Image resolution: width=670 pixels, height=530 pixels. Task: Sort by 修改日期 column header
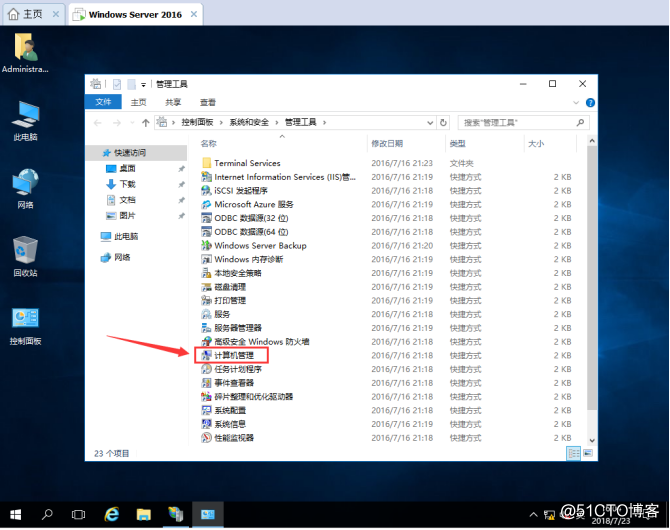tap(406, 144)
